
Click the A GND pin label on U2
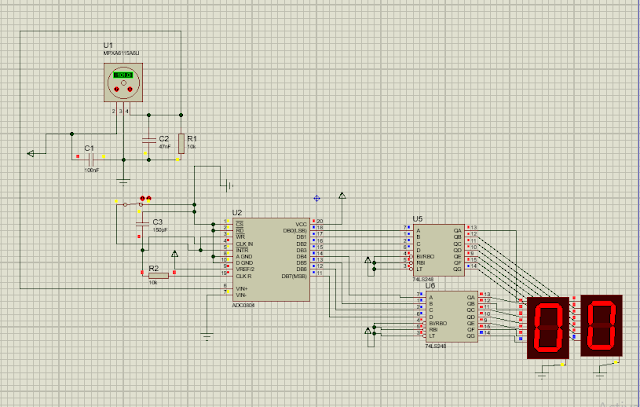244,256
